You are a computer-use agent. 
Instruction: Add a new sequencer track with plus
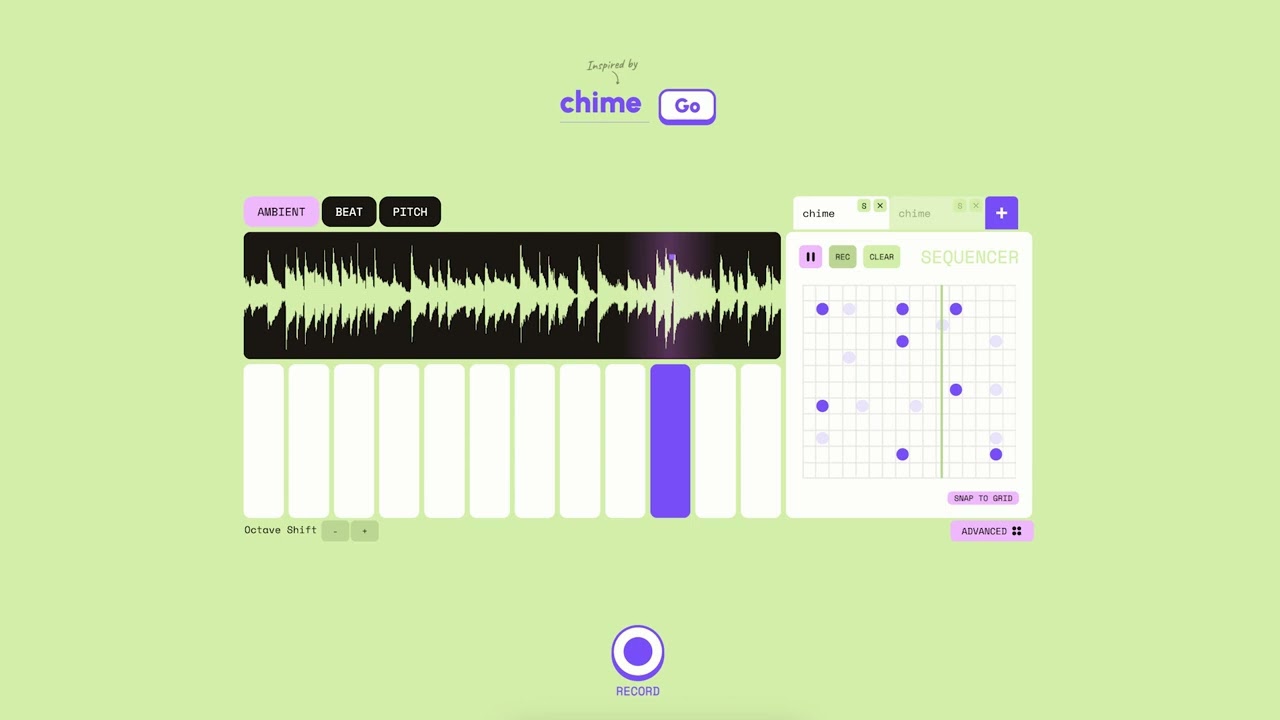[1001, 213]
